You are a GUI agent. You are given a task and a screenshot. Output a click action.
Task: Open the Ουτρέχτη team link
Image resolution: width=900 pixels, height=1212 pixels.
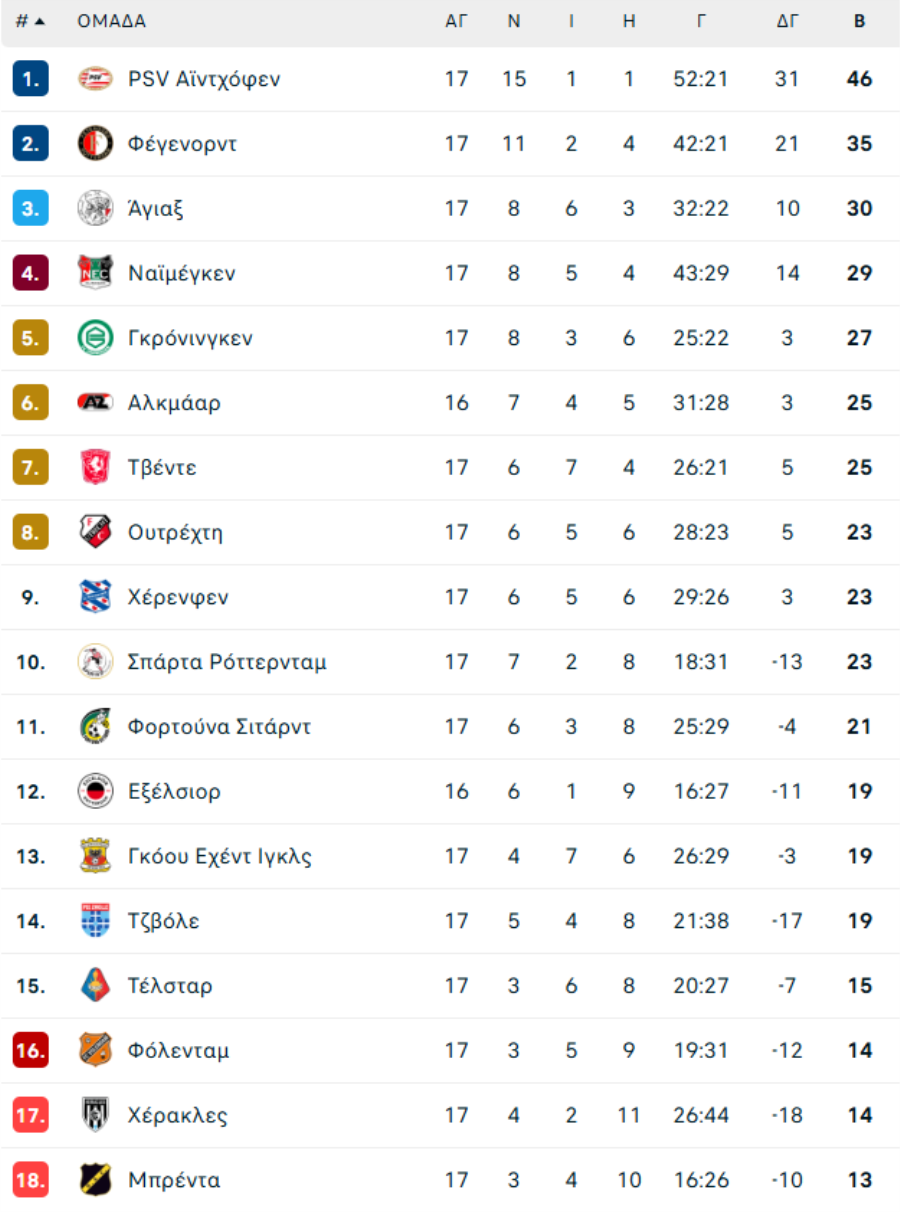[175, 532]
